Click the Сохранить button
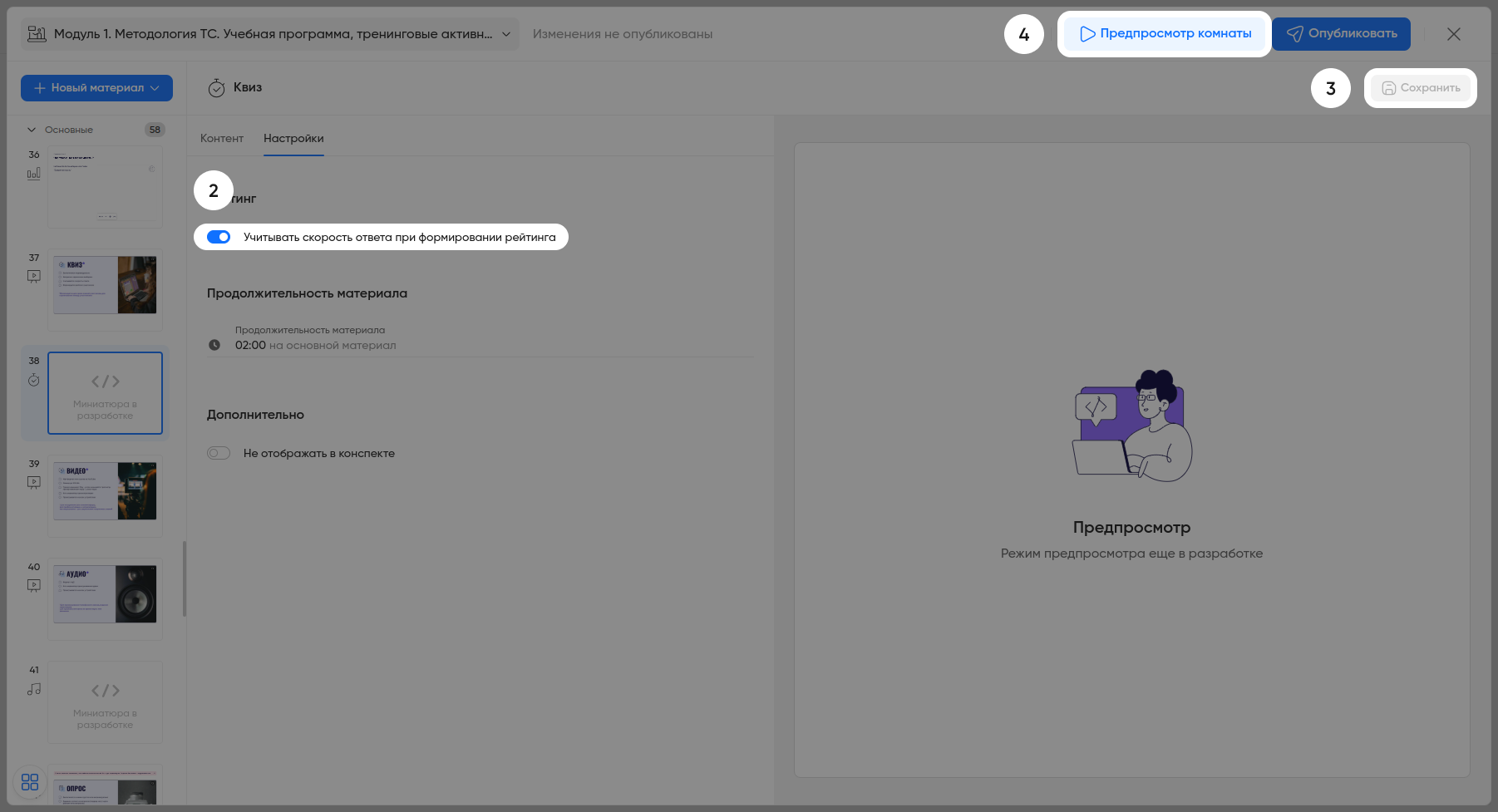1498x812 pixels. [1421, 88]
